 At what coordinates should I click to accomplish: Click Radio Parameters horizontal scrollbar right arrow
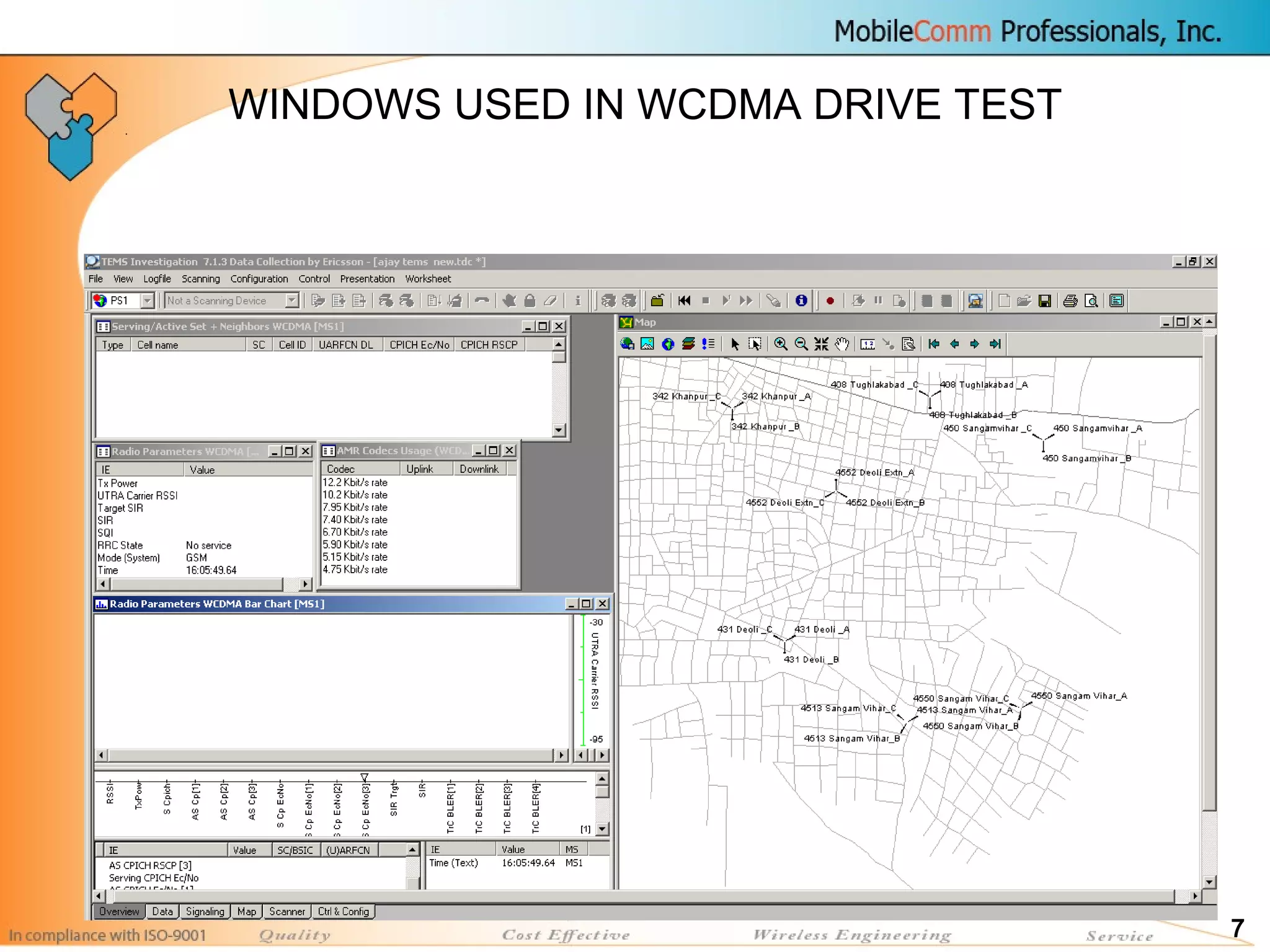(304, 584)
